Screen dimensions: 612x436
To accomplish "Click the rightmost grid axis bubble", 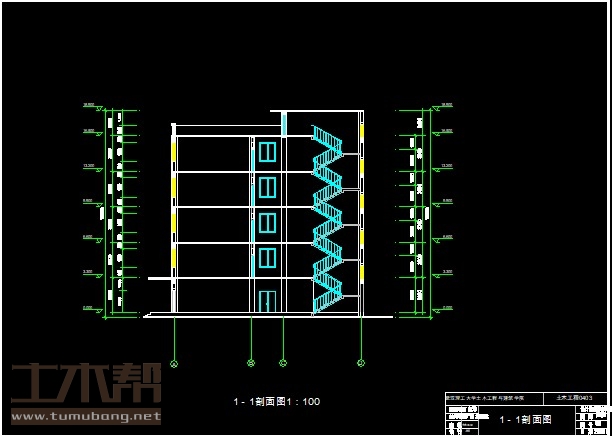I will pos(360,361).
